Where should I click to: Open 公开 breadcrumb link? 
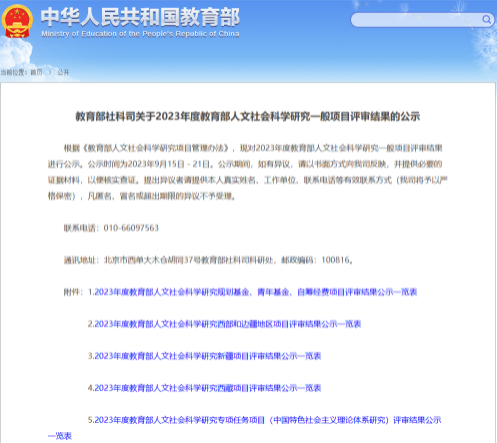coord(63,72)
